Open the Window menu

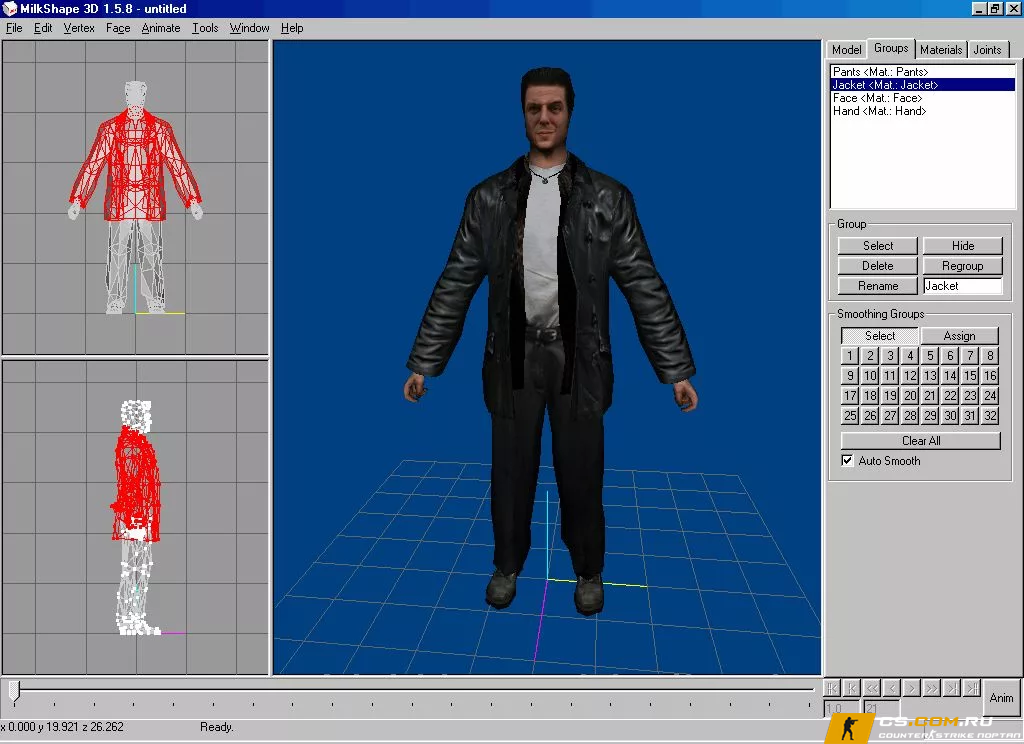point(249,28)
